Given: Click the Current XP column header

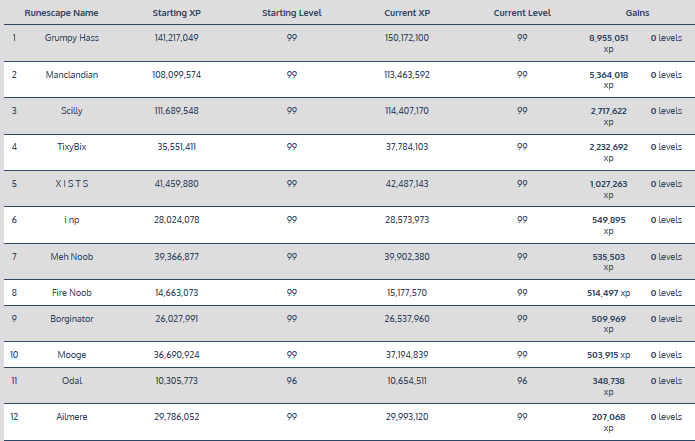Looking at the screenshot, I should pos(406,11).
